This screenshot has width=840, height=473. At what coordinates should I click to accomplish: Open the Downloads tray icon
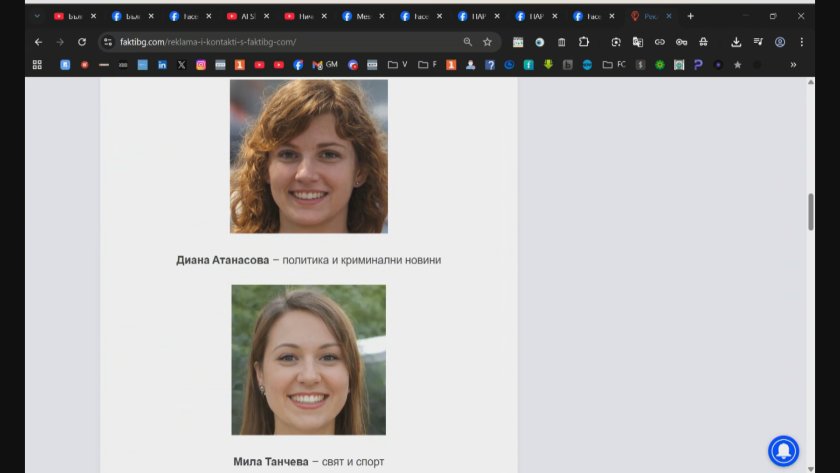point(736,42)
